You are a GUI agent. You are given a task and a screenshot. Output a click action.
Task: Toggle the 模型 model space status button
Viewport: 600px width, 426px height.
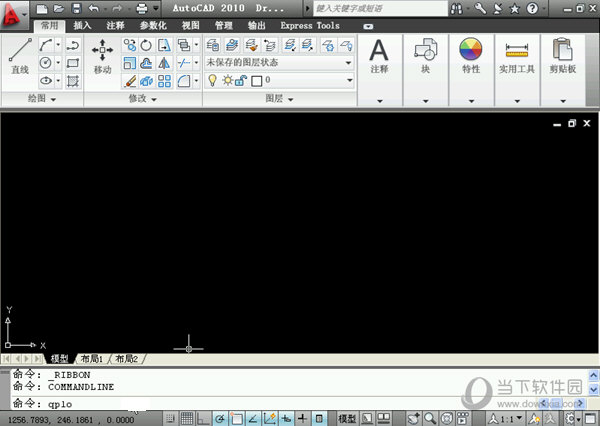pos(347,418)
